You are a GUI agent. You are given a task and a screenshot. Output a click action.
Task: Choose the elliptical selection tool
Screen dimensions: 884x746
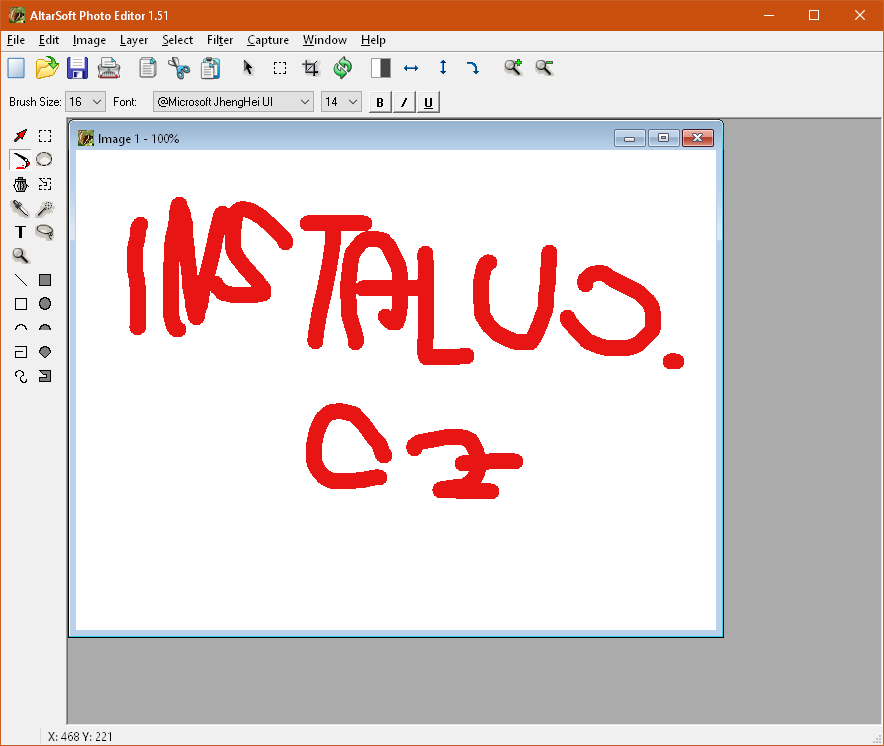point(45,160)
